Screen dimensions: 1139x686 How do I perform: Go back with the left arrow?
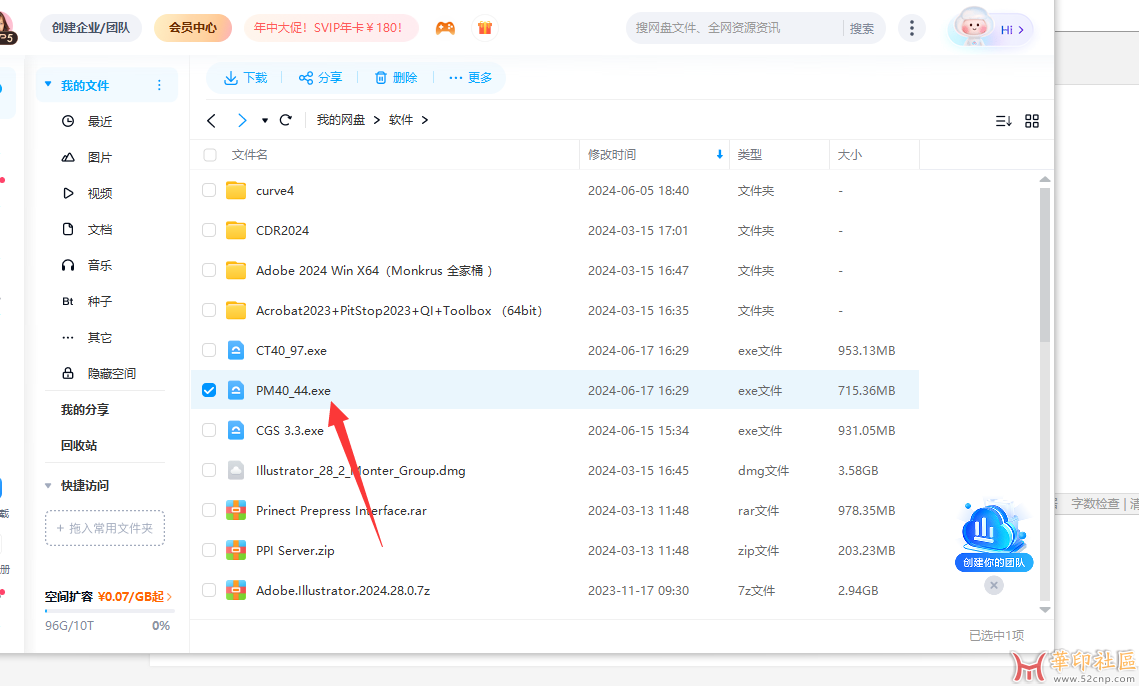pos(211,121)
